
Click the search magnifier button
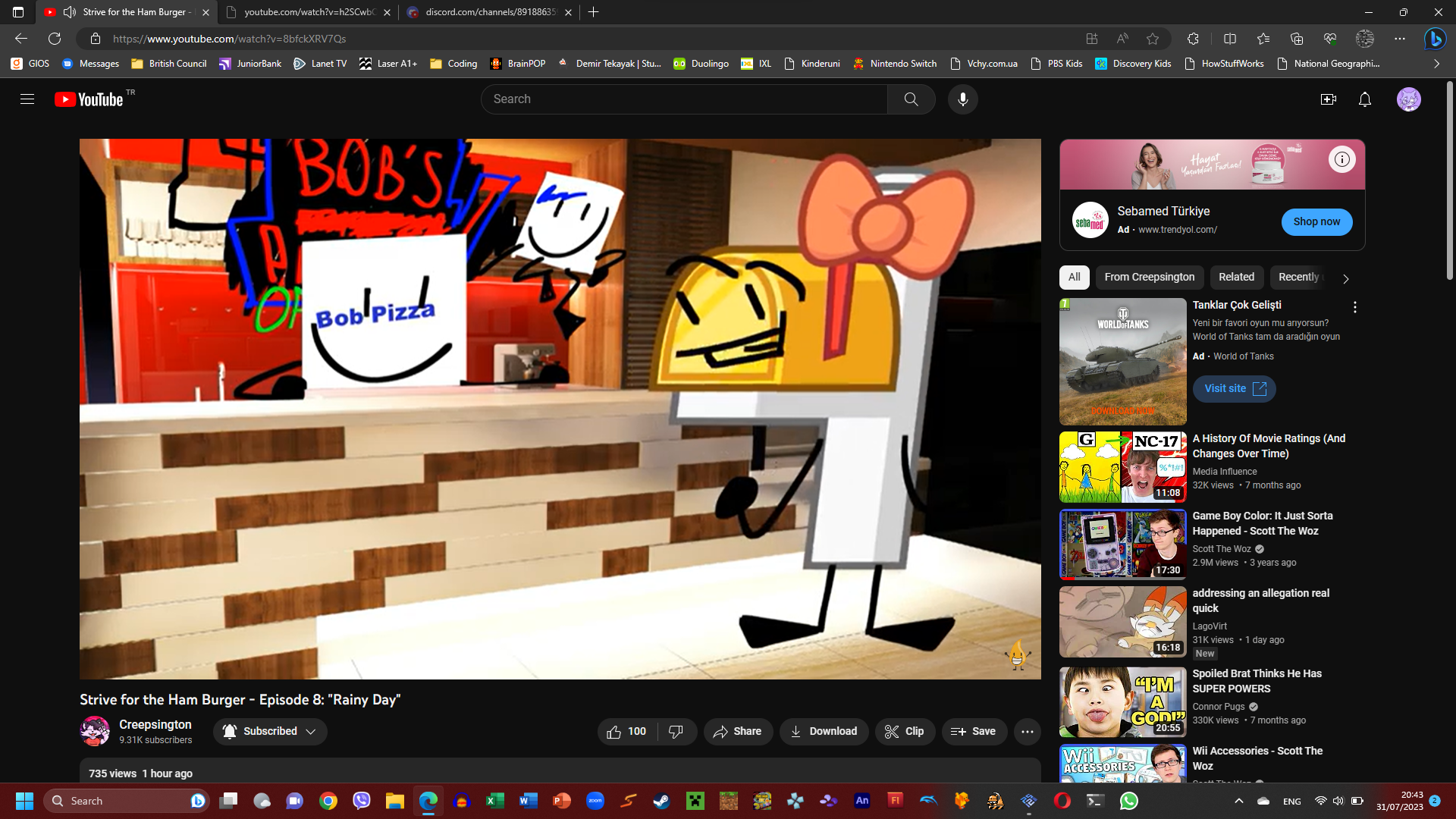[x=911, y=99]
